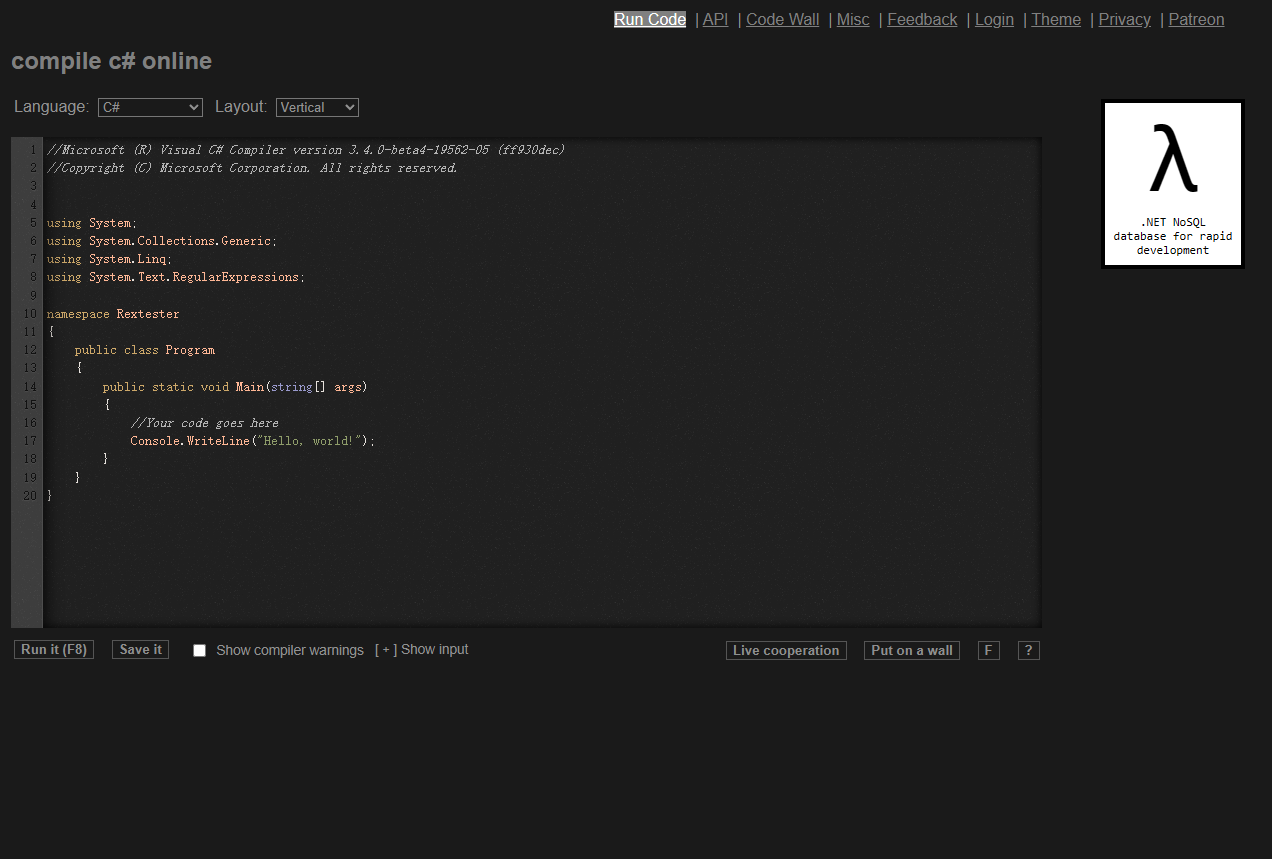Select the Run Code menu item
1272x859 pixels.
coord(649,20)
